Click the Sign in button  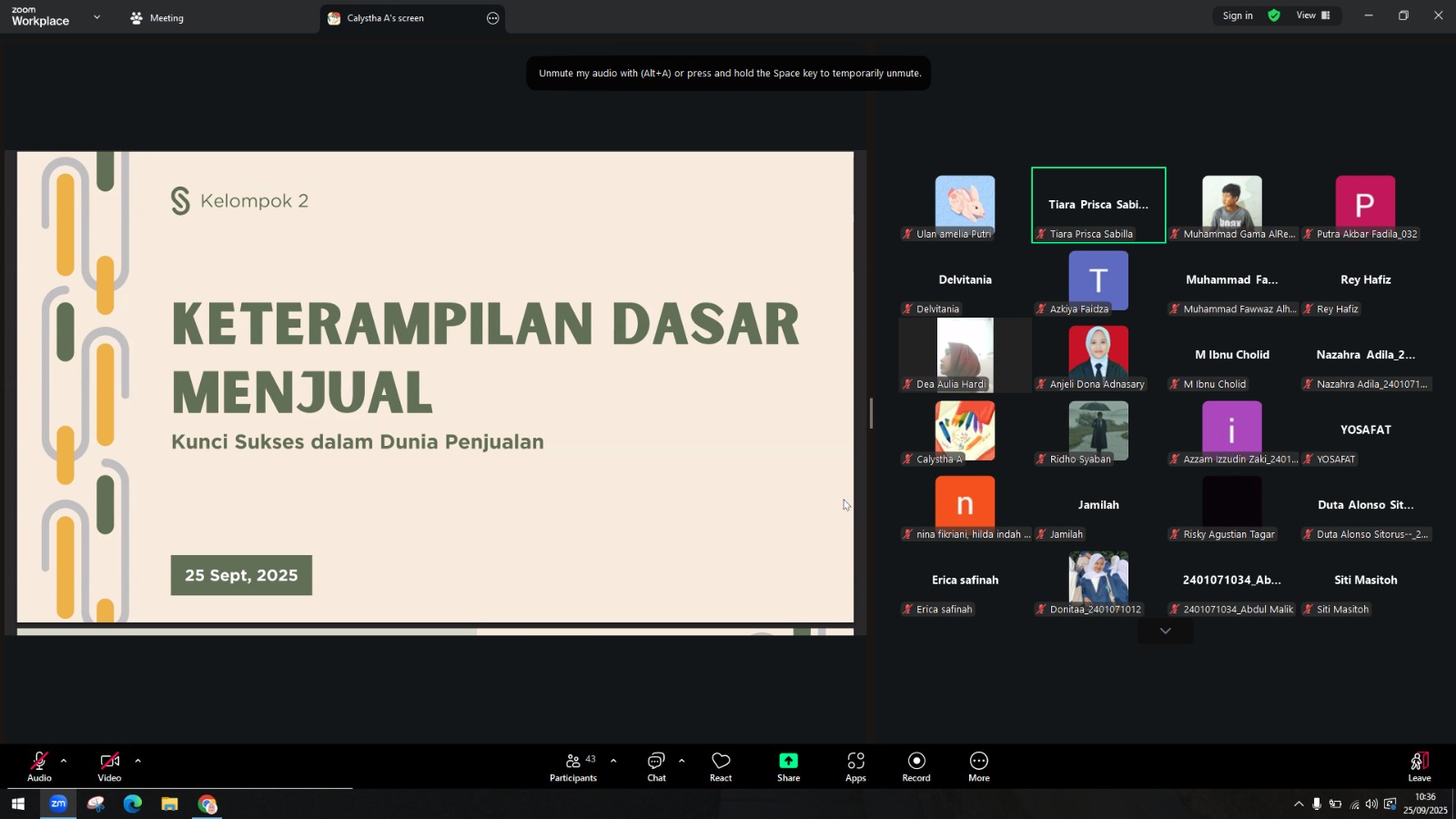point(1237,15)
